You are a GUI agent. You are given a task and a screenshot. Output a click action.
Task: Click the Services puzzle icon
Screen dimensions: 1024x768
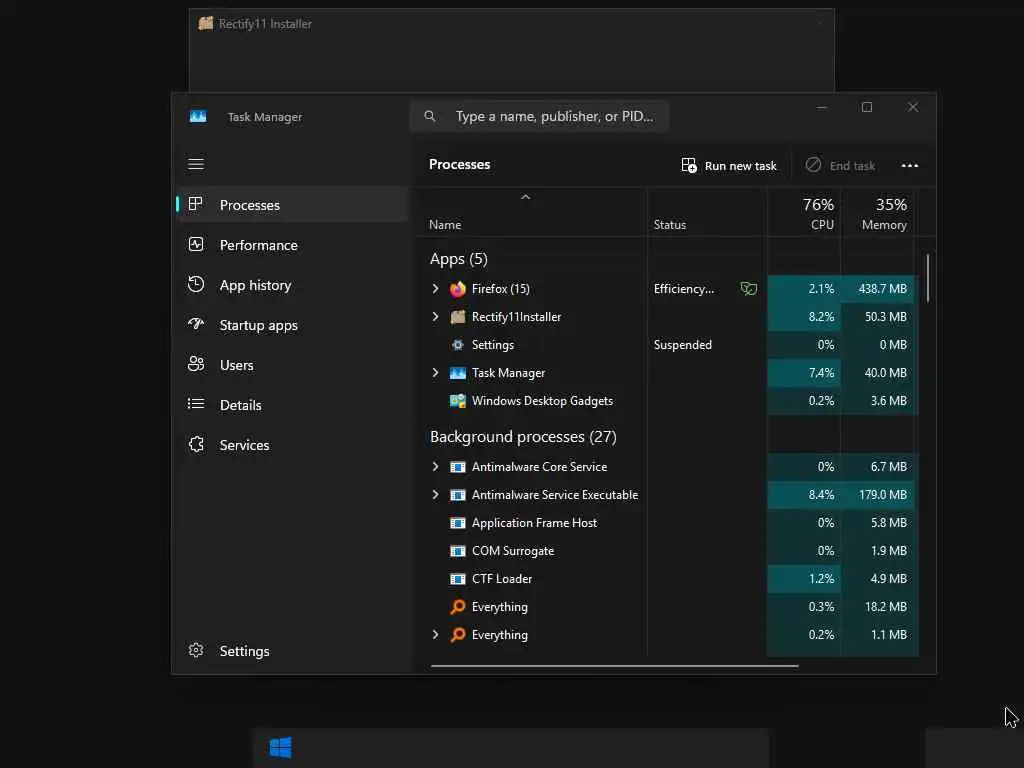point(196,444)
